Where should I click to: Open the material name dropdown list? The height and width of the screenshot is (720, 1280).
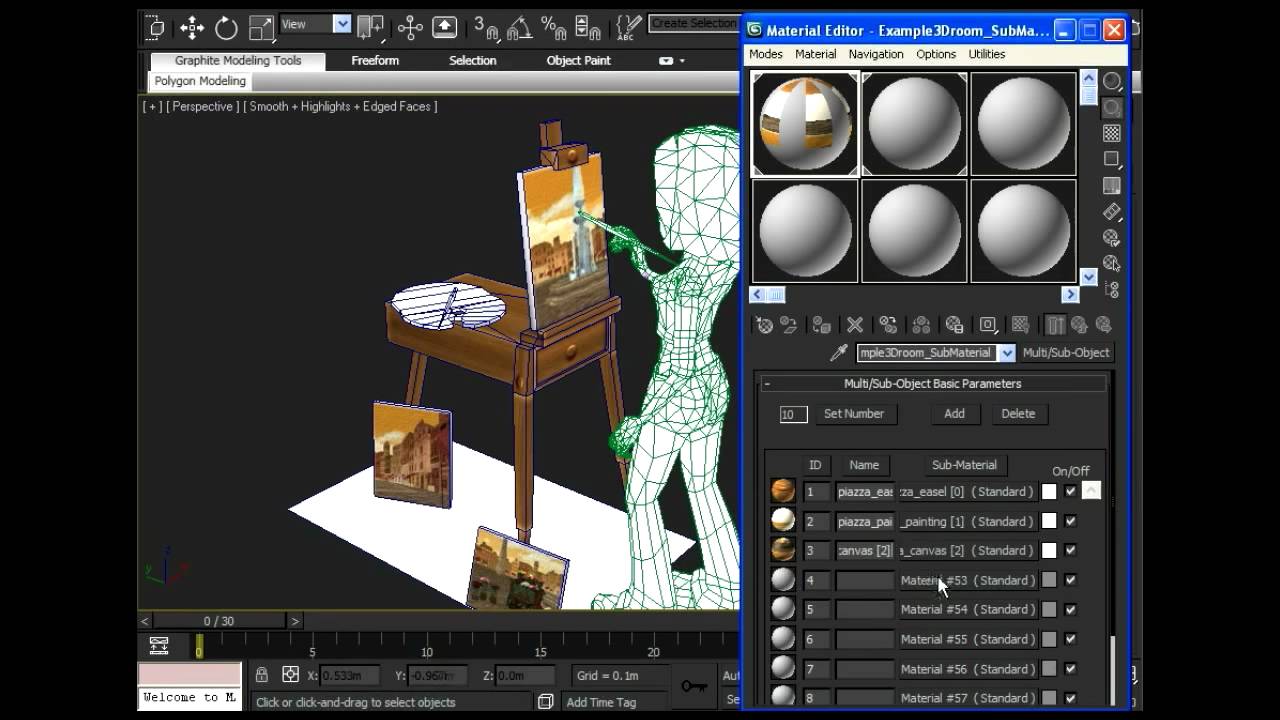(1006, 353)
